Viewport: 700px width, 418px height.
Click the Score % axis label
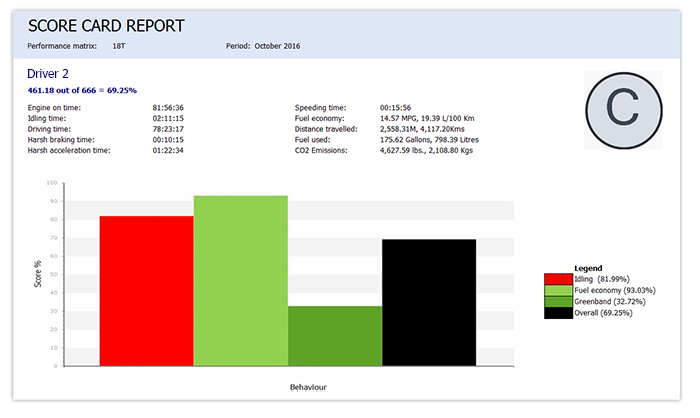38,273
